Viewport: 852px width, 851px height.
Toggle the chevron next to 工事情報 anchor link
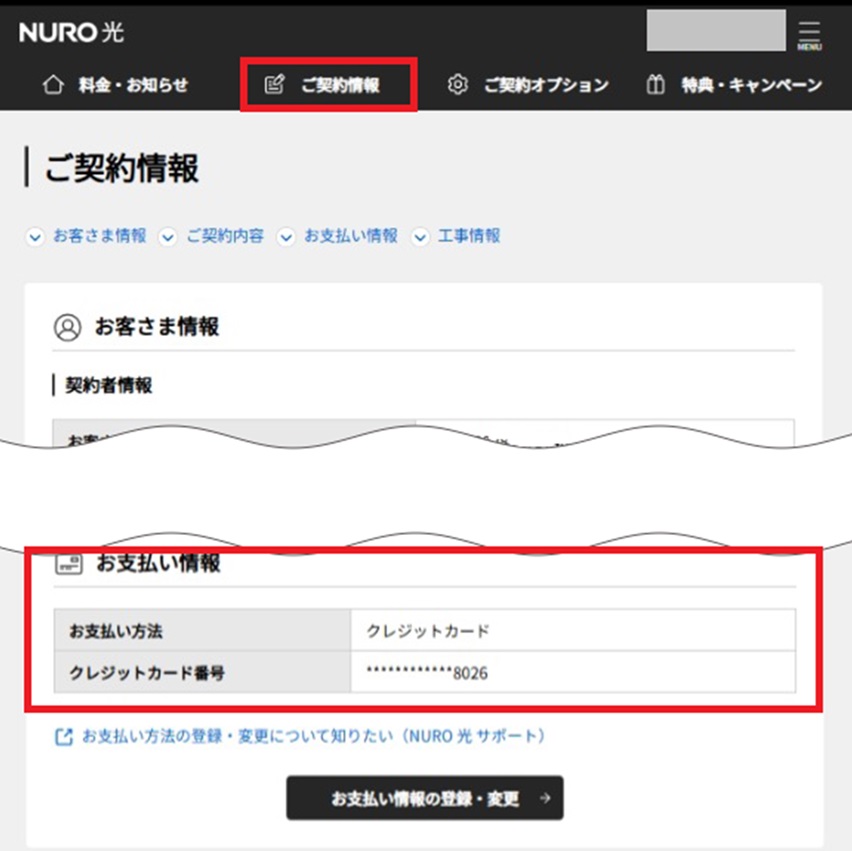pyautogui.click(x=421, y=236)
